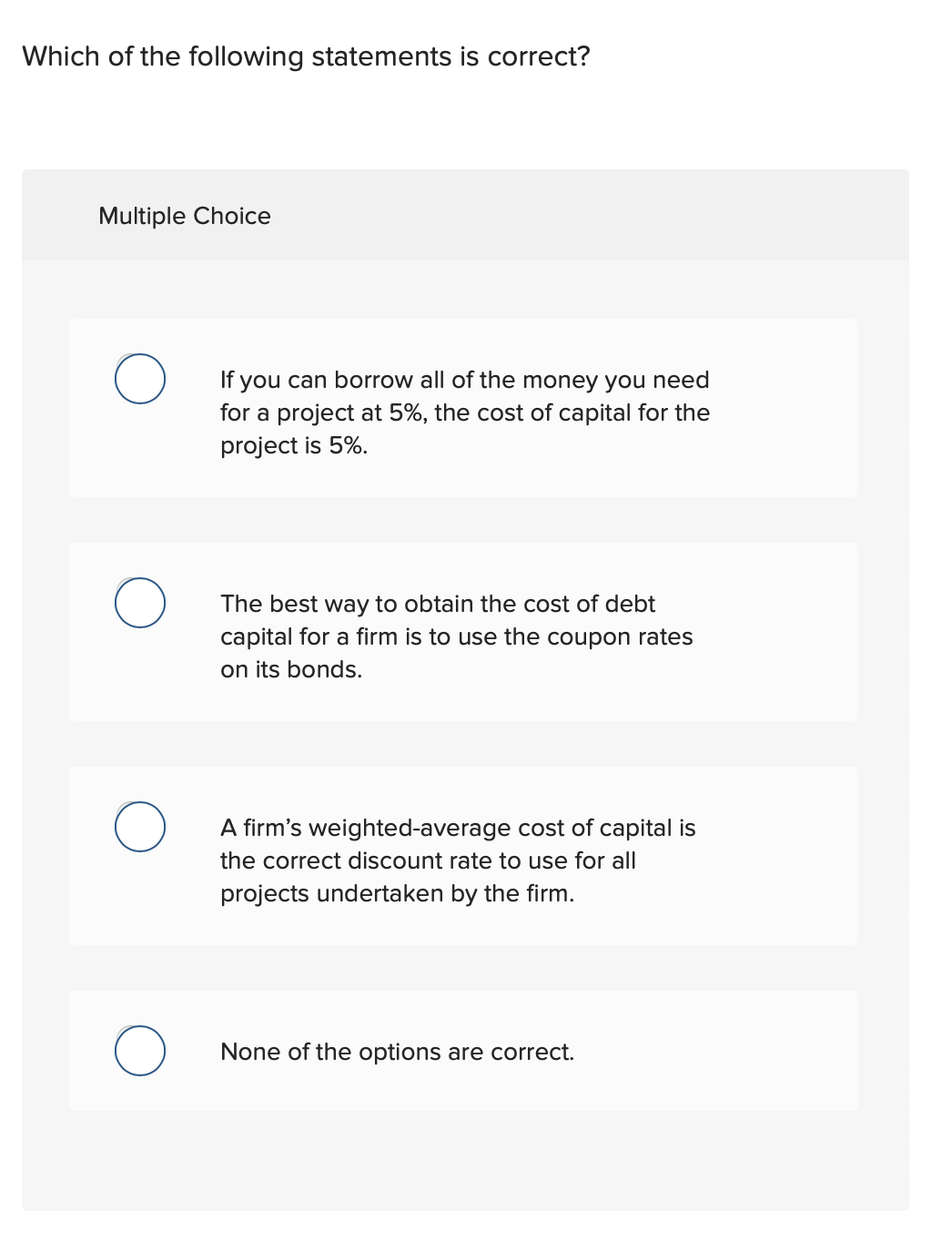Click the third answer card

[x=464, y=855]
